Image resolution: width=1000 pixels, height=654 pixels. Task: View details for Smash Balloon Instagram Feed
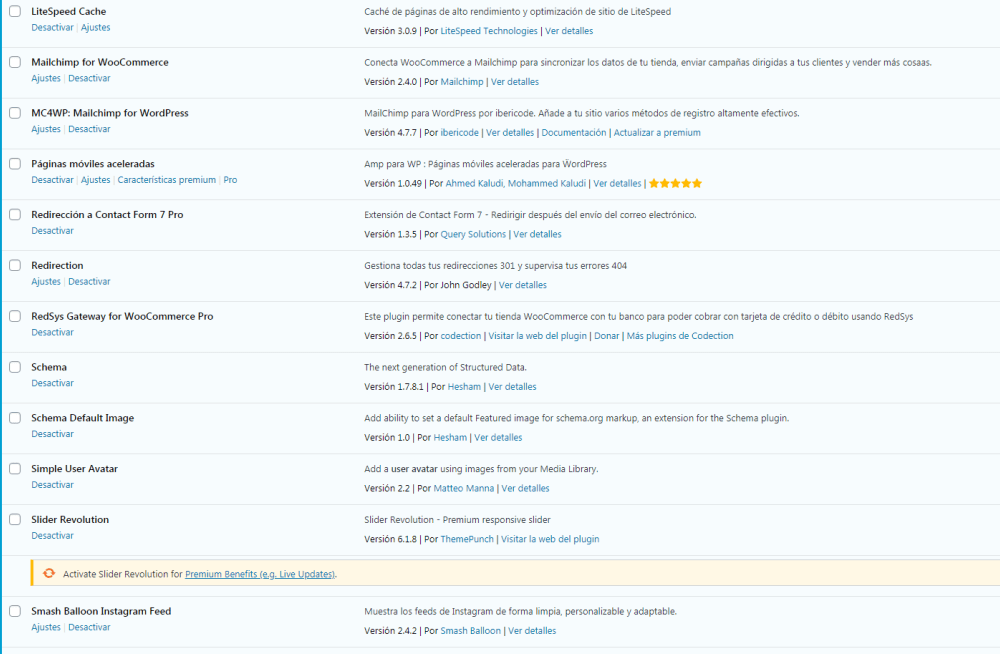coord(532,630)
